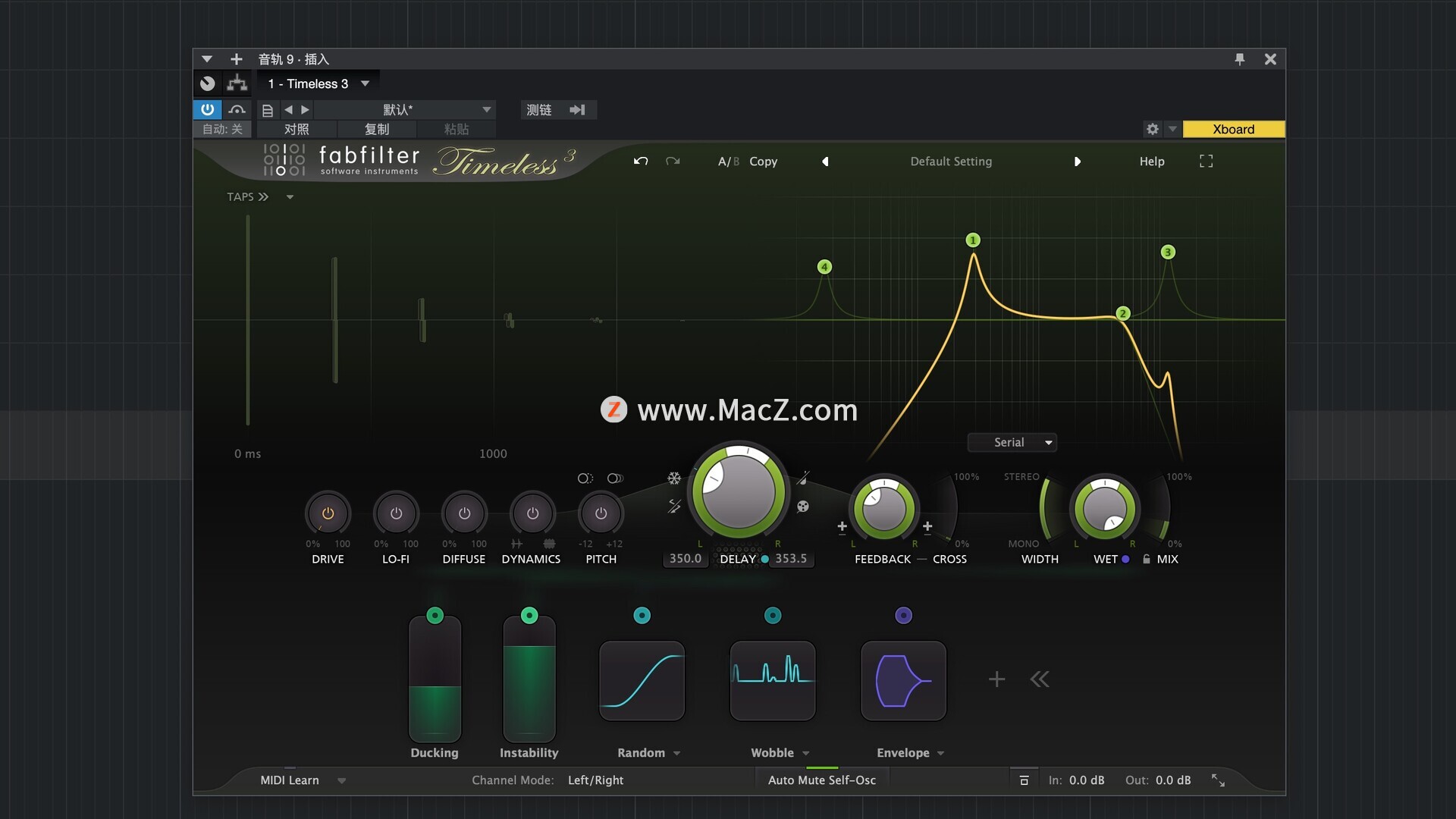Expand the TAPS panel

pyautogui.click(x=248, y=197)
